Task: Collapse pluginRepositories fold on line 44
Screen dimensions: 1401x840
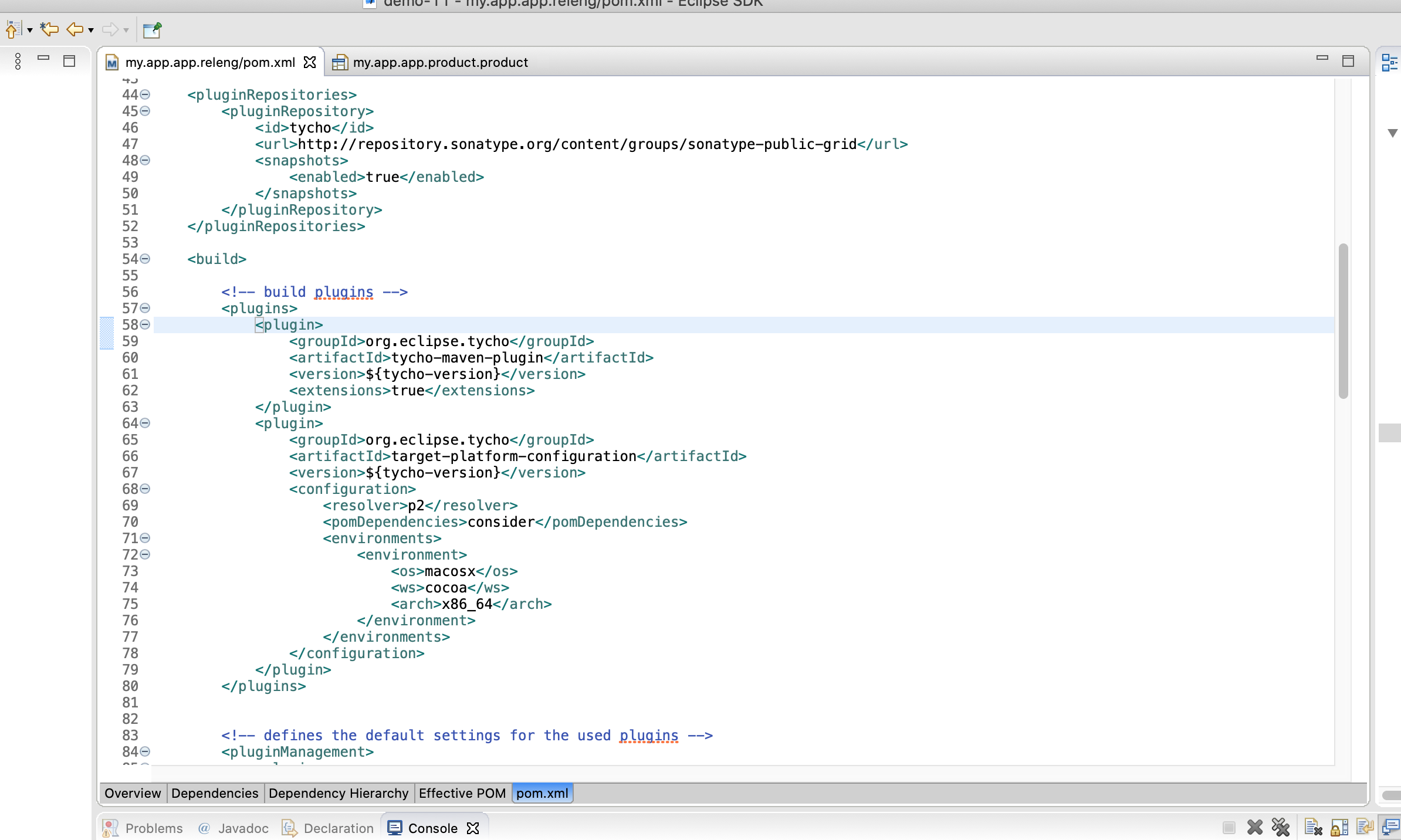Action: tap(145, 94)
